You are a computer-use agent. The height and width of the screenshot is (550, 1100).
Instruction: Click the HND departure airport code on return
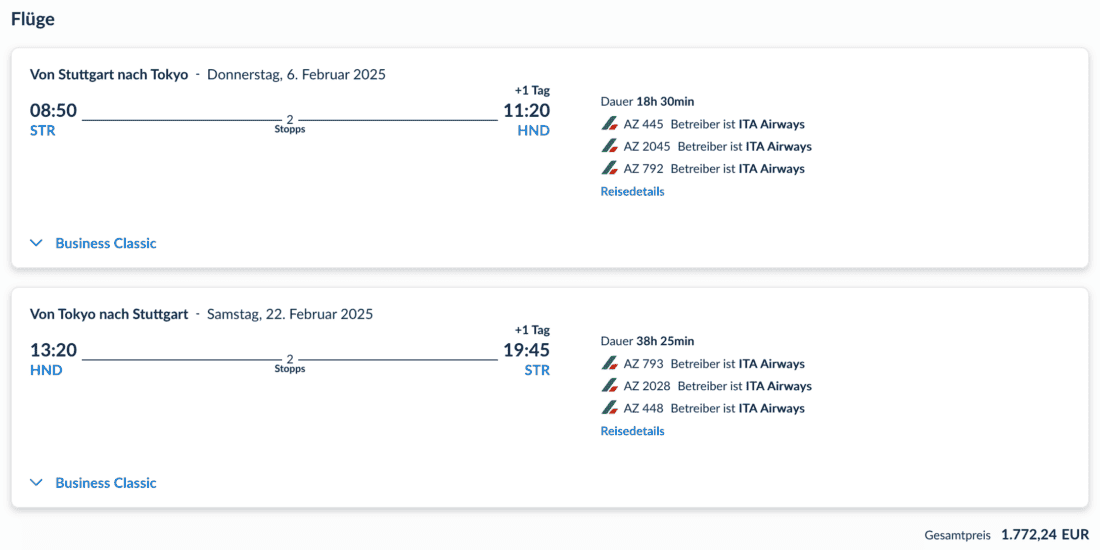pyautogui.click(x=46, y=371)
